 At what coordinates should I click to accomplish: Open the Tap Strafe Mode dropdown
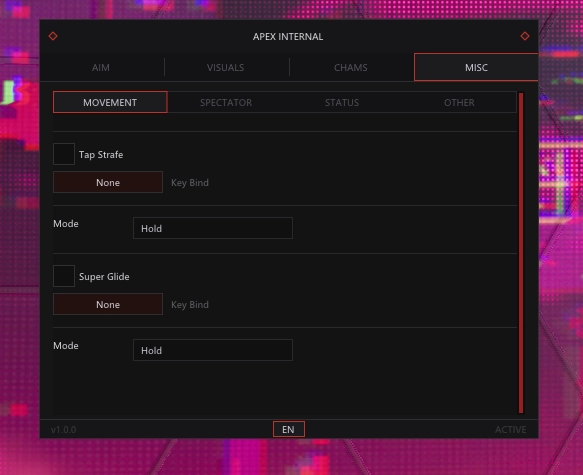coord(213,228)
